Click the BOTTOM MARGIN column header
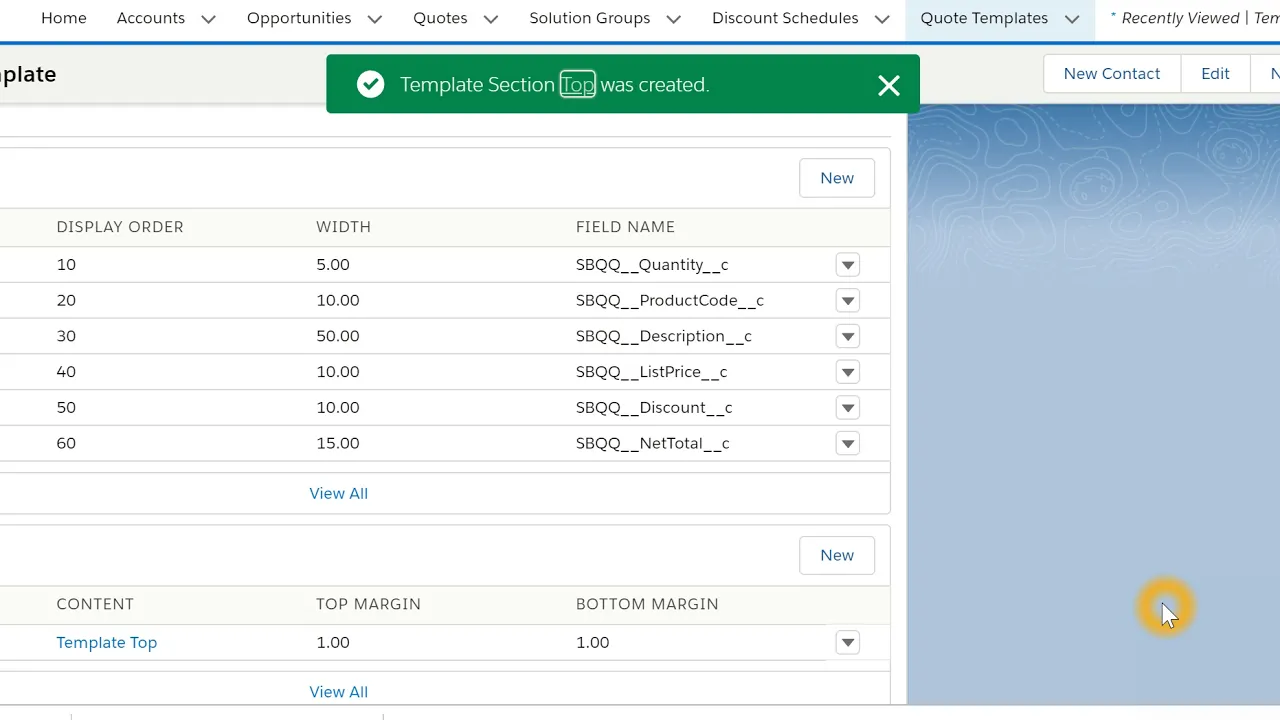The width and height of the screenshot is (1280, 720). click(x=647, y=604)
